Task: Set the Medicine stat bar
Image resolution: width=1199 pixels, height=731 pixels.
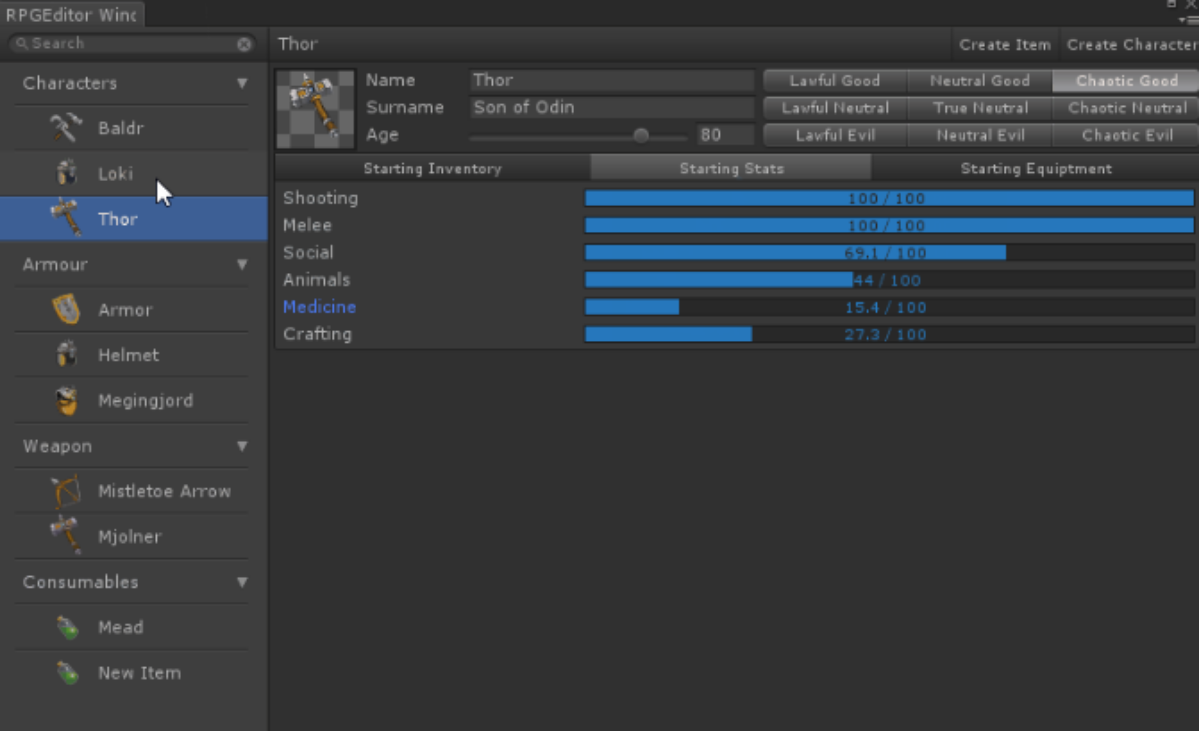Action: pyautogui.click(x=889, y=307)
